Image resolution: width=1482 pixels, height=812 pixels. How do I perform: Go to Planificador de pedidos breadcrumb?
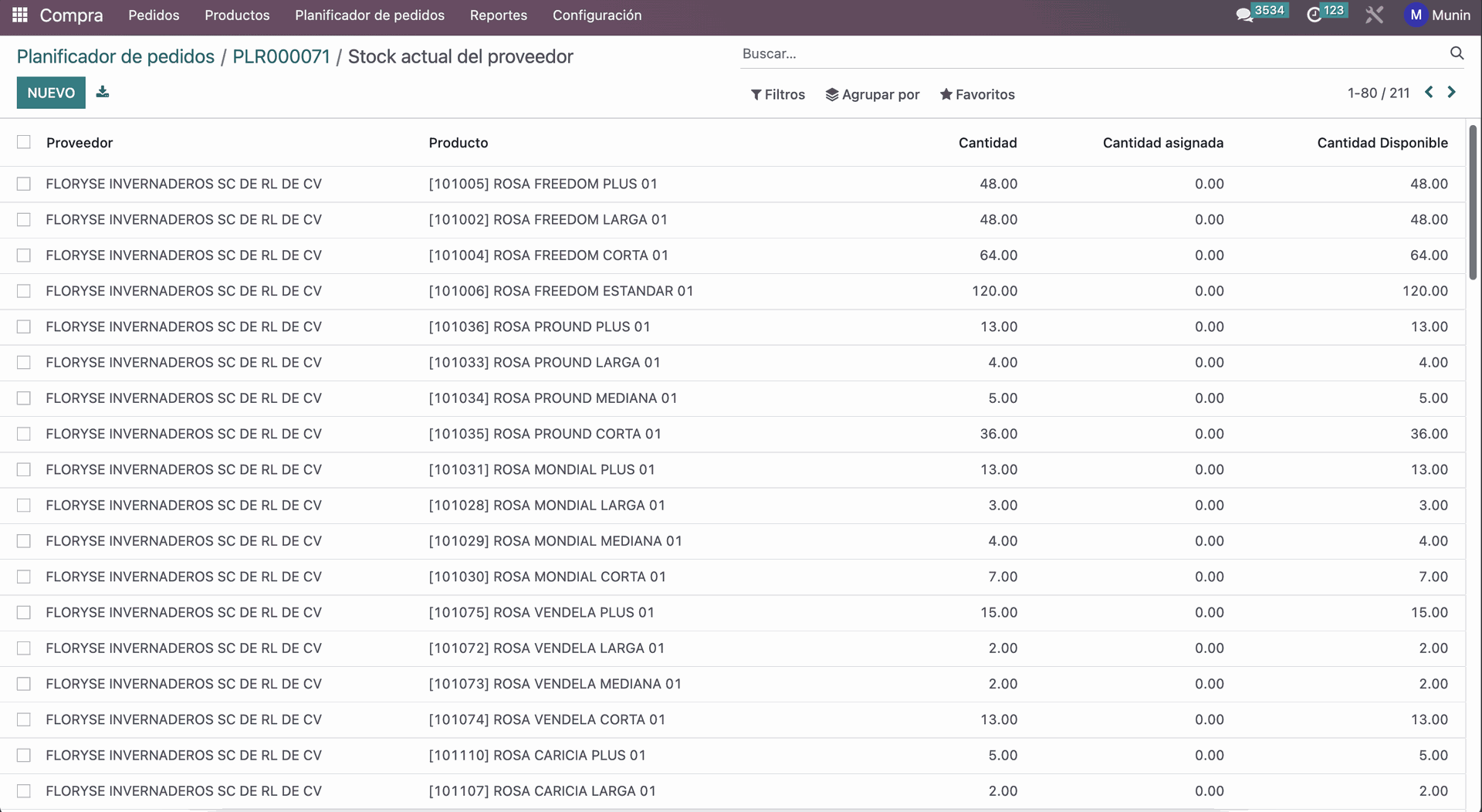(x=116, y=56)
